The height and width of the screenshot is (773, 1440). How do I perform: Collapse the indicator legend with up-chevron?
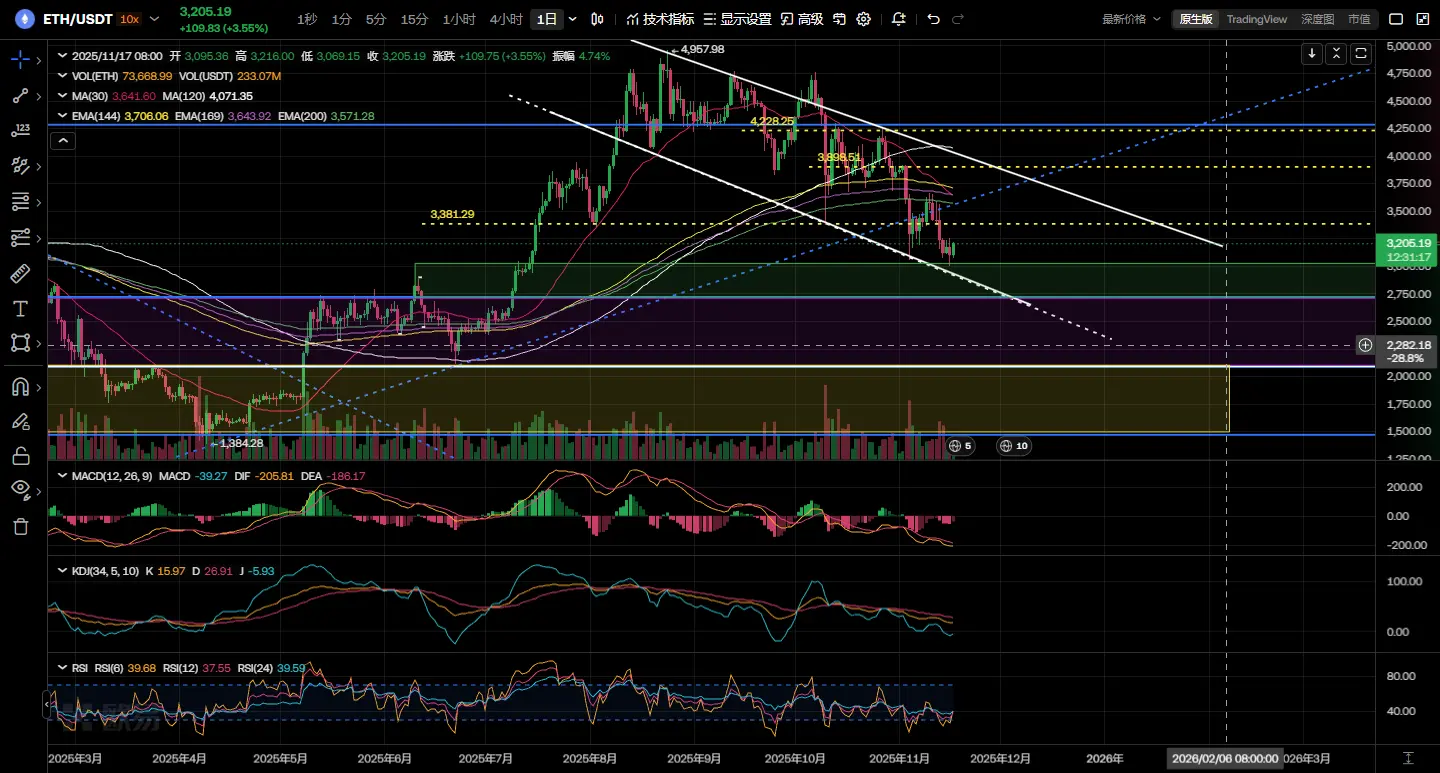[63, 141]
